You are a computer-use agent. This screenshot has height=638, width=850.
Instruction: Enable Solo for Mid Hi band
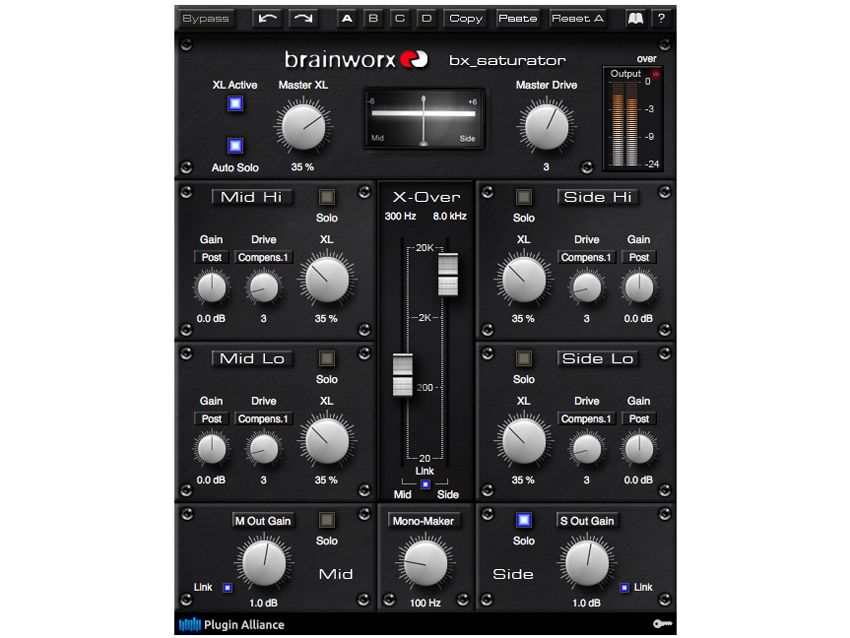(326, 197)
